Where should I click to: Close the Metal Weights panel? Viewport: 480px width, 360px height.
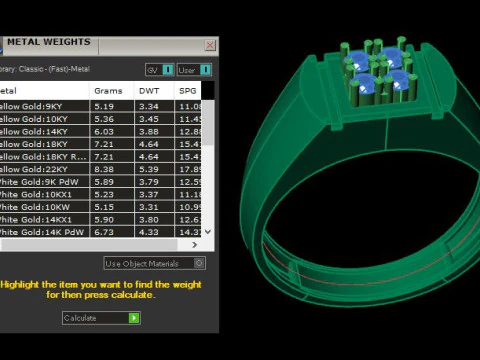pos(210,45)
